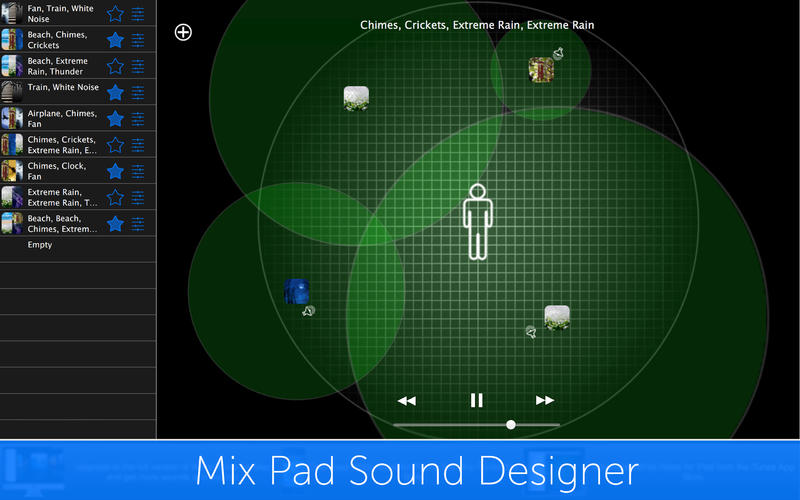Screen dimensions: 800x500
Task: Click the resize handle beside the chimes sound
Action: tap(558, 52)
